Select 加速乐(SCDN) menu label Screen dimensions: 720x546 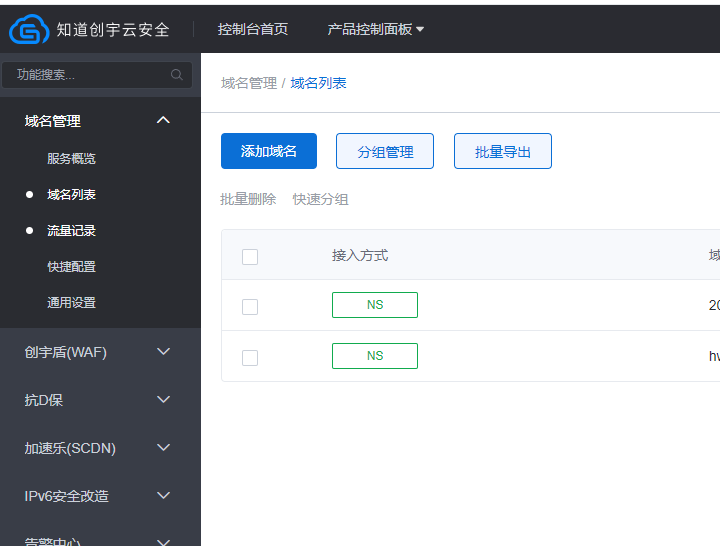pyautogui.click(x=70, y=448)
